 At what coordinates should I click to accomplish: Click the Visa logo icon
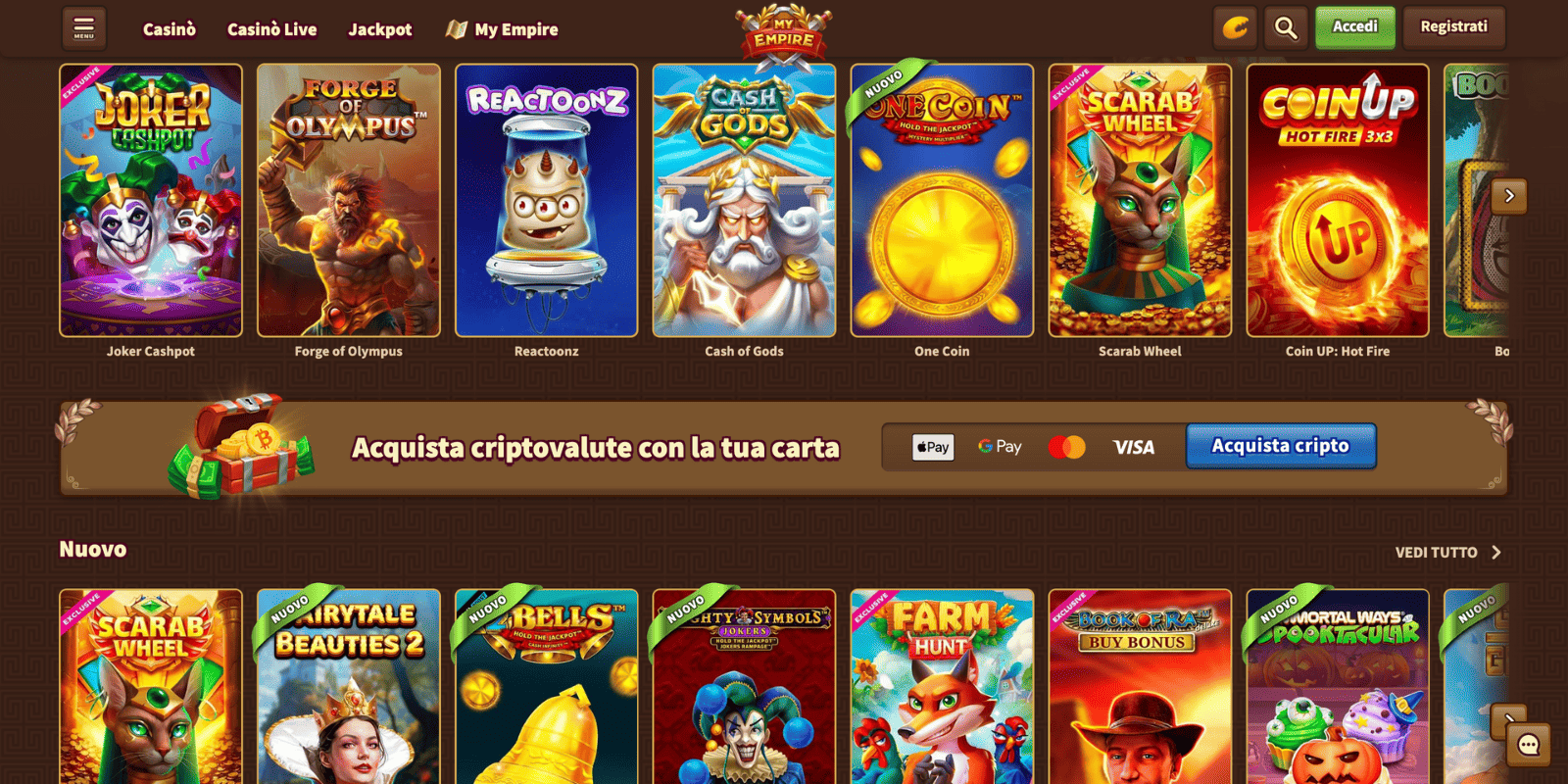[x=1134, y=448]
